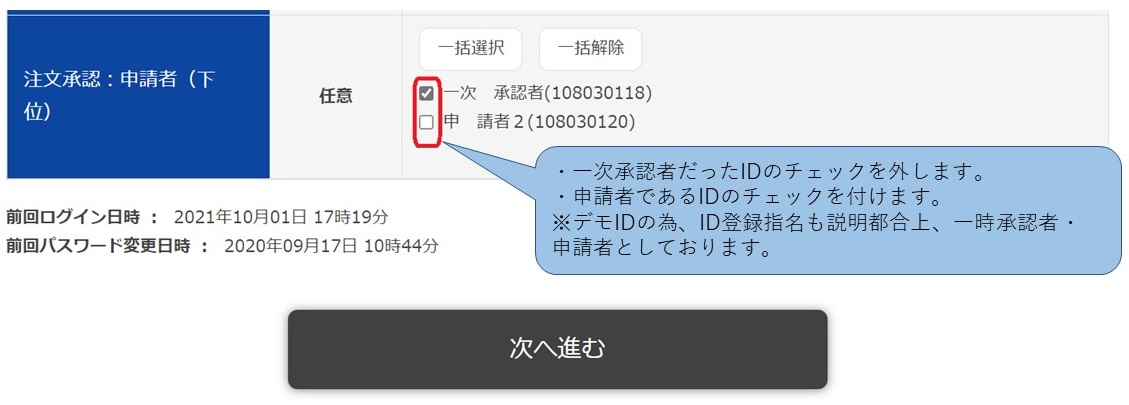Click the 2020年09月17日 10時44分 password timestamp

coord(331,245)
